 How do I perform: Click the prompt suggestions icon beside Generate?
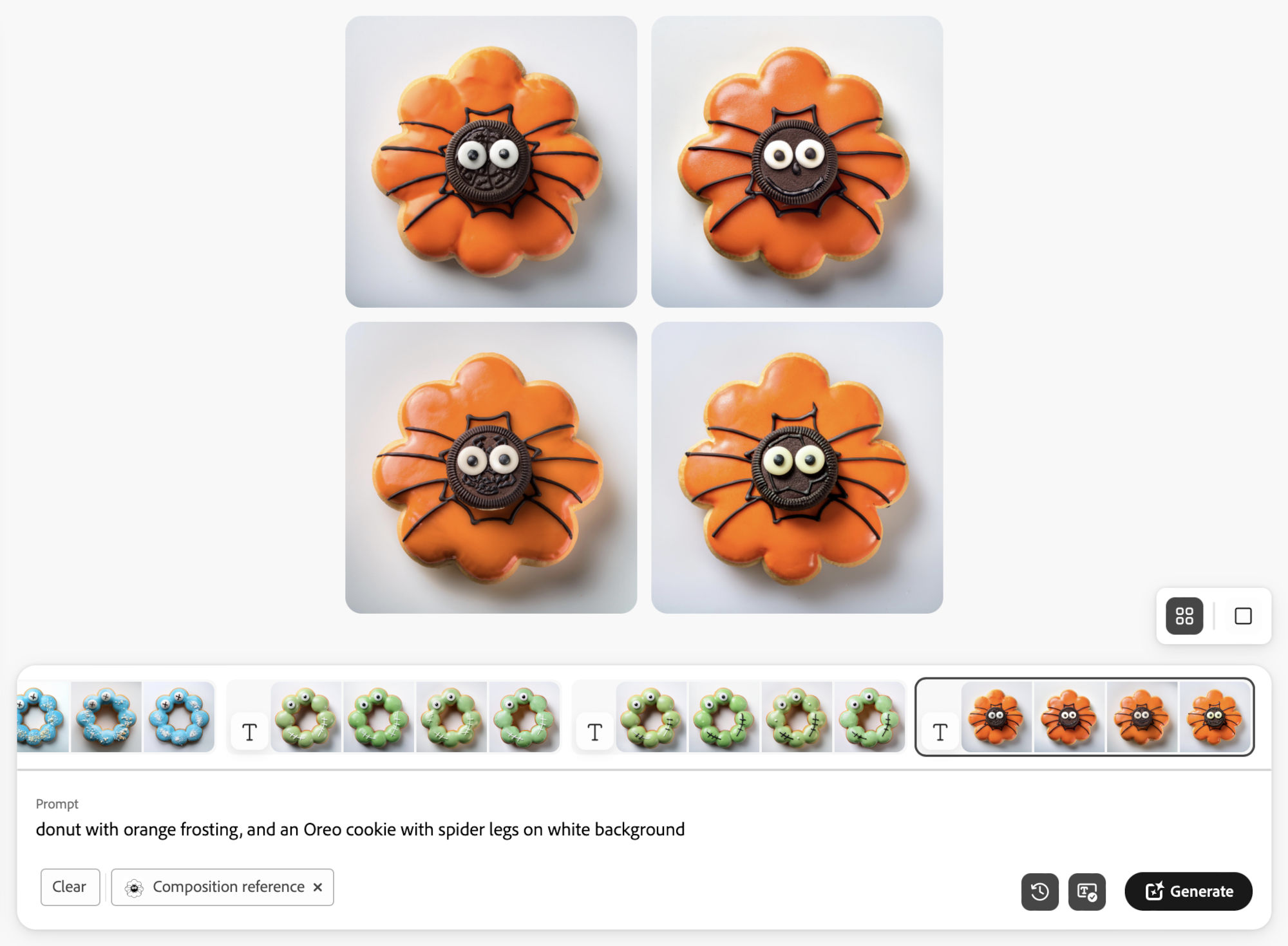pos(1087,891)
